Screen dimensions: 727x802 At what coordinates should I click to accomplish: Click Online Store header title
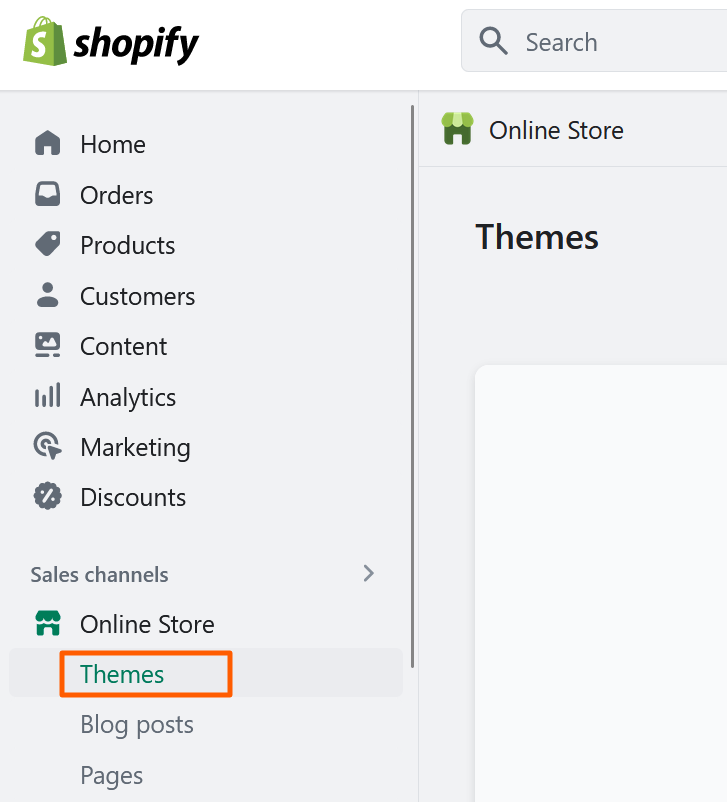(x=556, y=130)
